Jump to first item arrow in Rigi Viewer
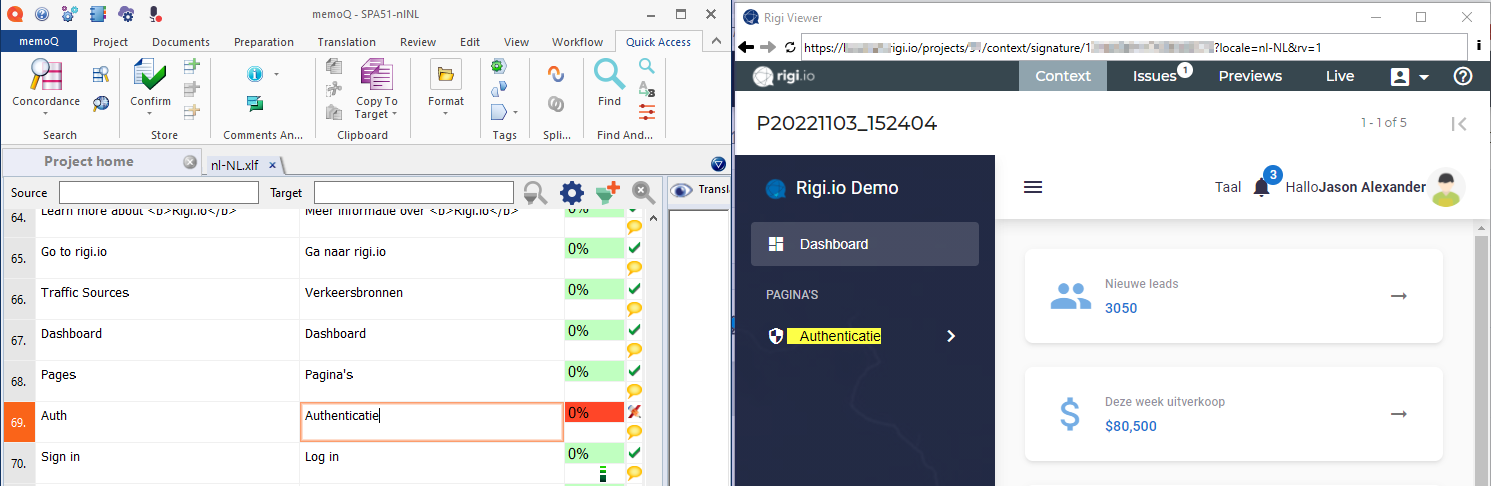 (x=1458, y=123)
